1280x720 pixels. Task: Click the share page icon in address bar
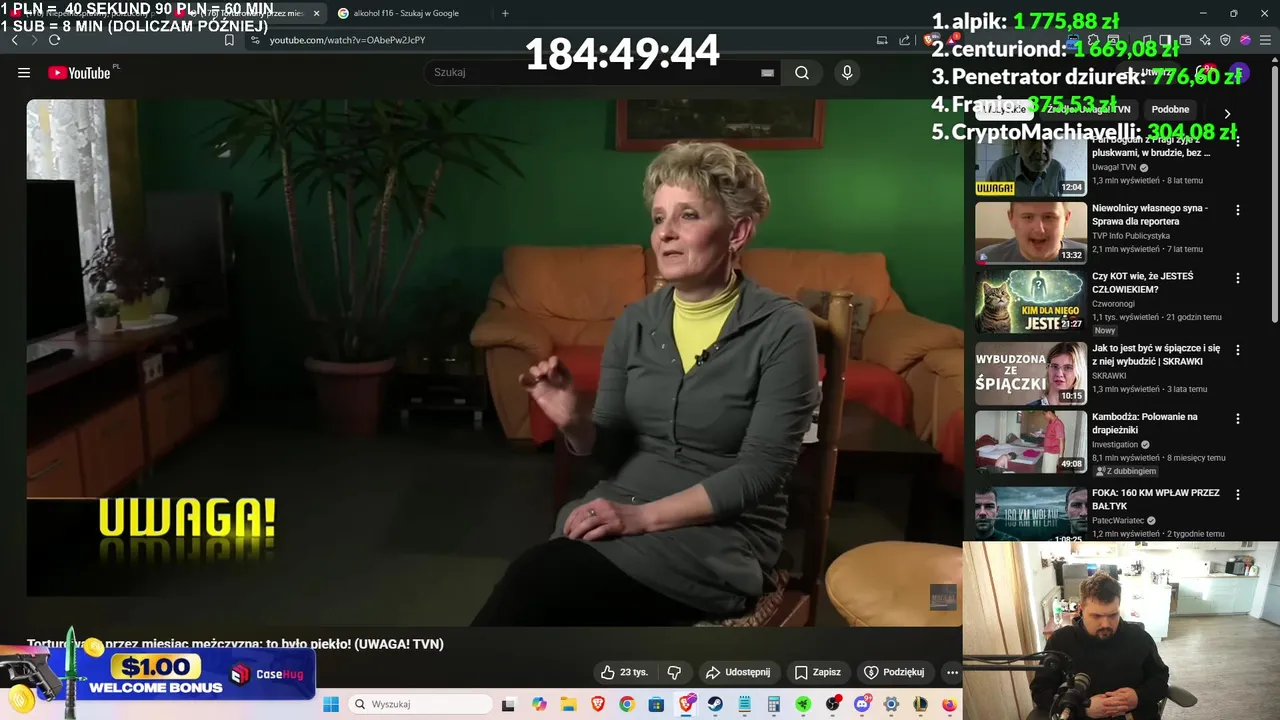click(904, 40)
